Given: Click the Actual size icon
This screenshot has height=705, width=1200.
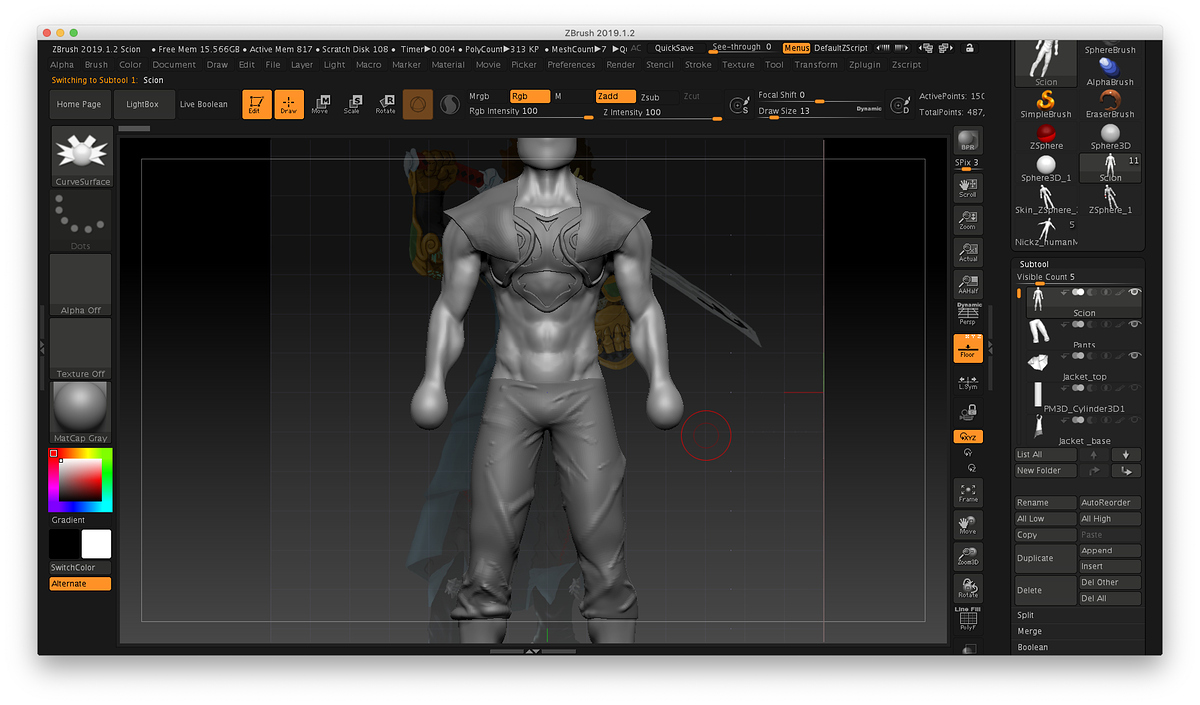Looking at the screenshot, I should click(968, 252).
